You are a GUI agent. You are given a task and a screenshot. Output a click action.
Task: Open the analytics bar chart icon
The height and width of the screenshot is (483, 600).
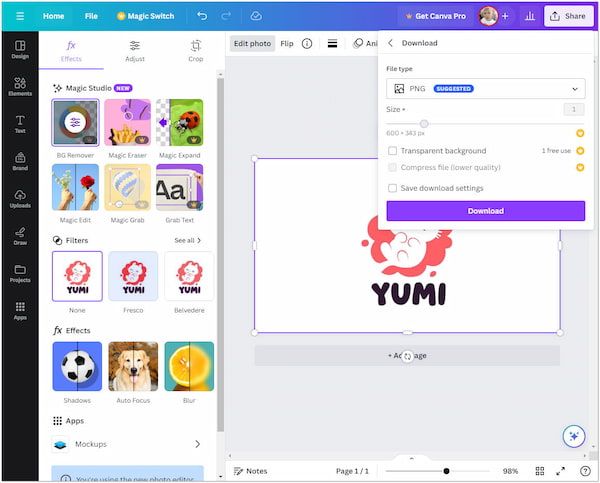coord(530,16)
